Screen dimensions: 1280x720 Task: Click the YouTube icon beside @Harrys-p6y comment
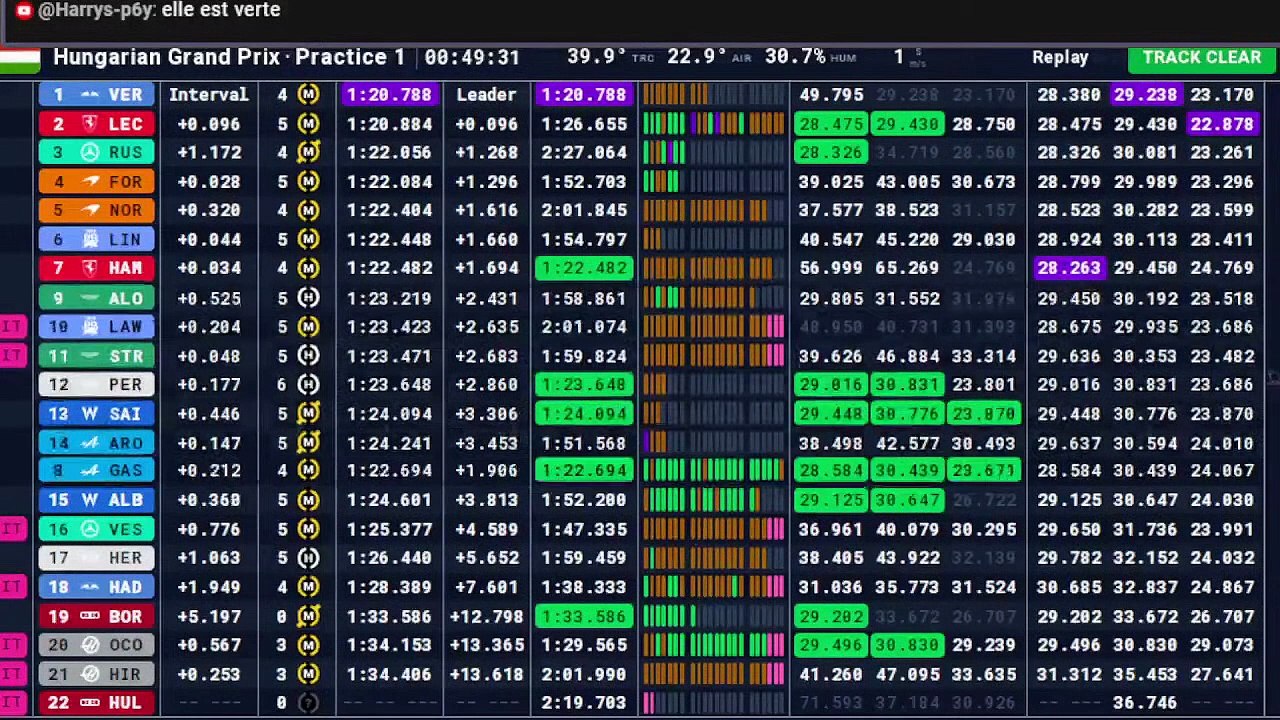pos(23,10)
